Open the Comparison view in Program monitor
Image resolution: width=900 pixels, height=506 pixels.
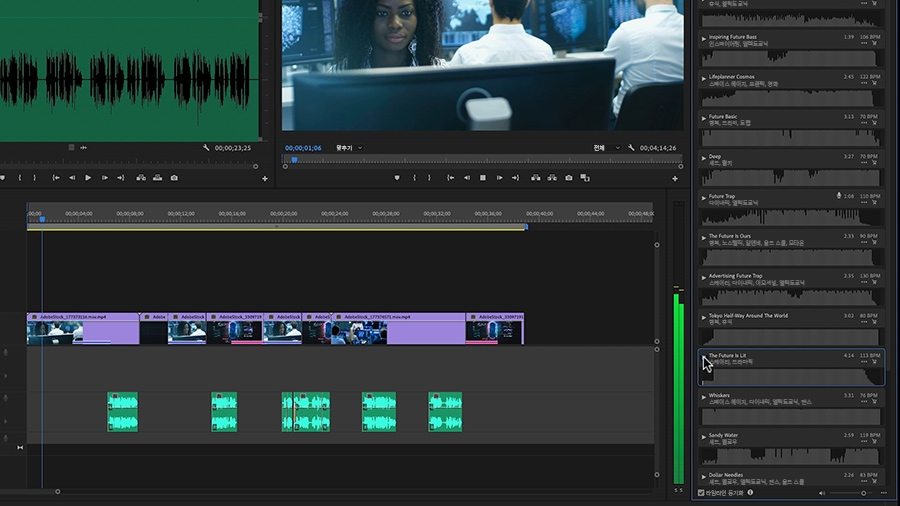[585, 178]
